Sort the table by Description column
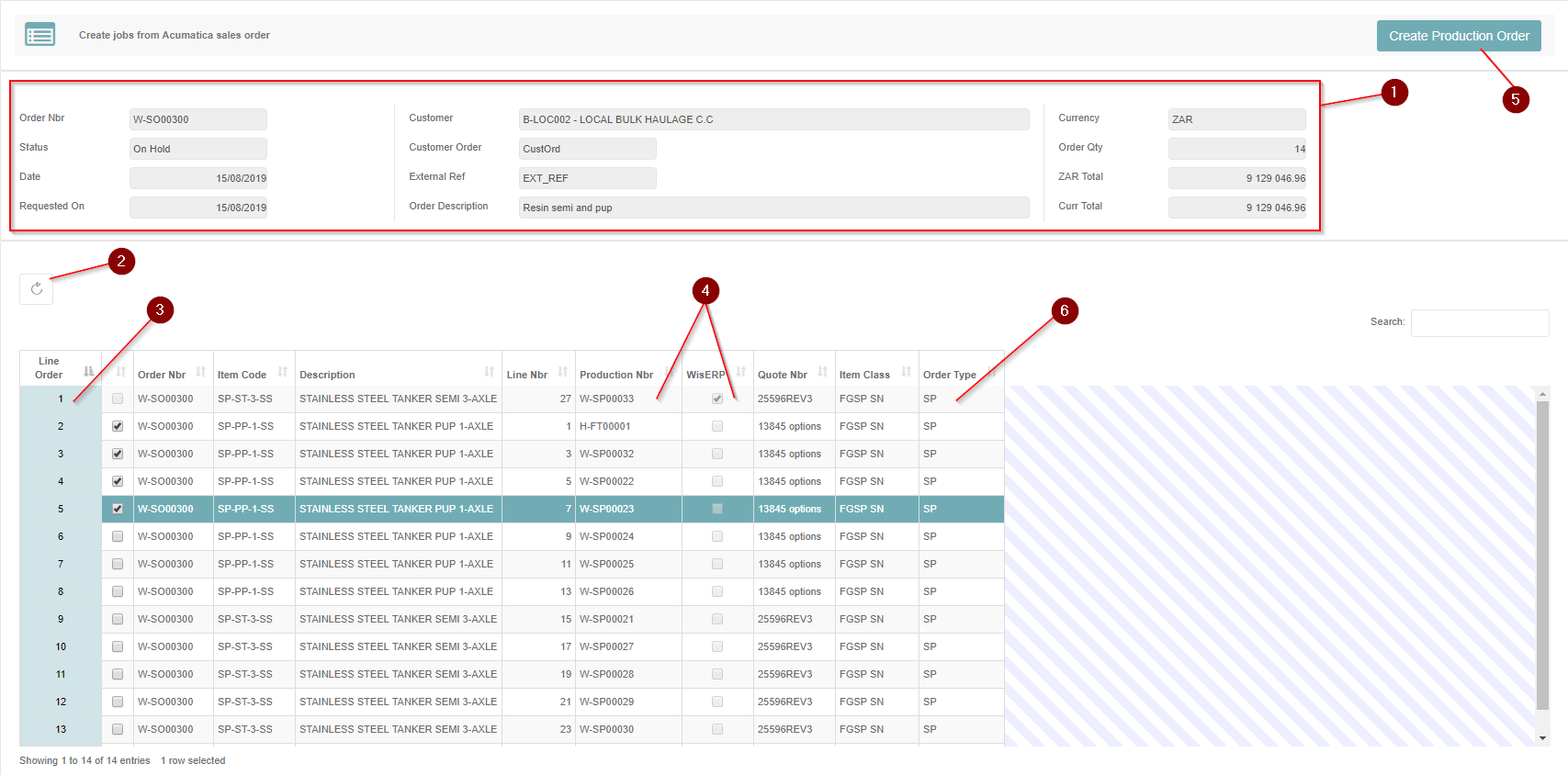Screen dimensions: 1568x775 click(489, 372)
